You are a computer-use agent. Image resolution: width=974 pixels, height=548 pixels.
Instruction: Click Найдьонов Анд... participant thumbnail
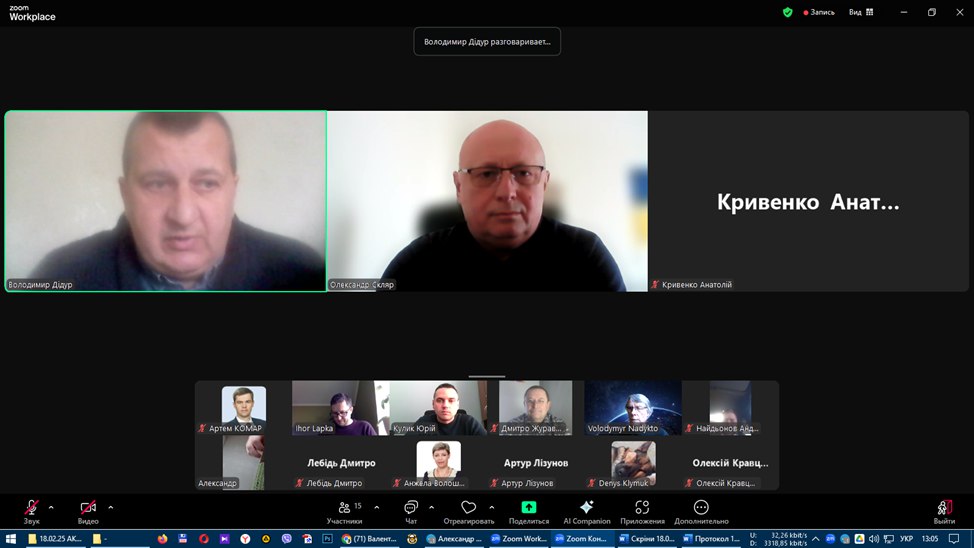coord(730,408)
